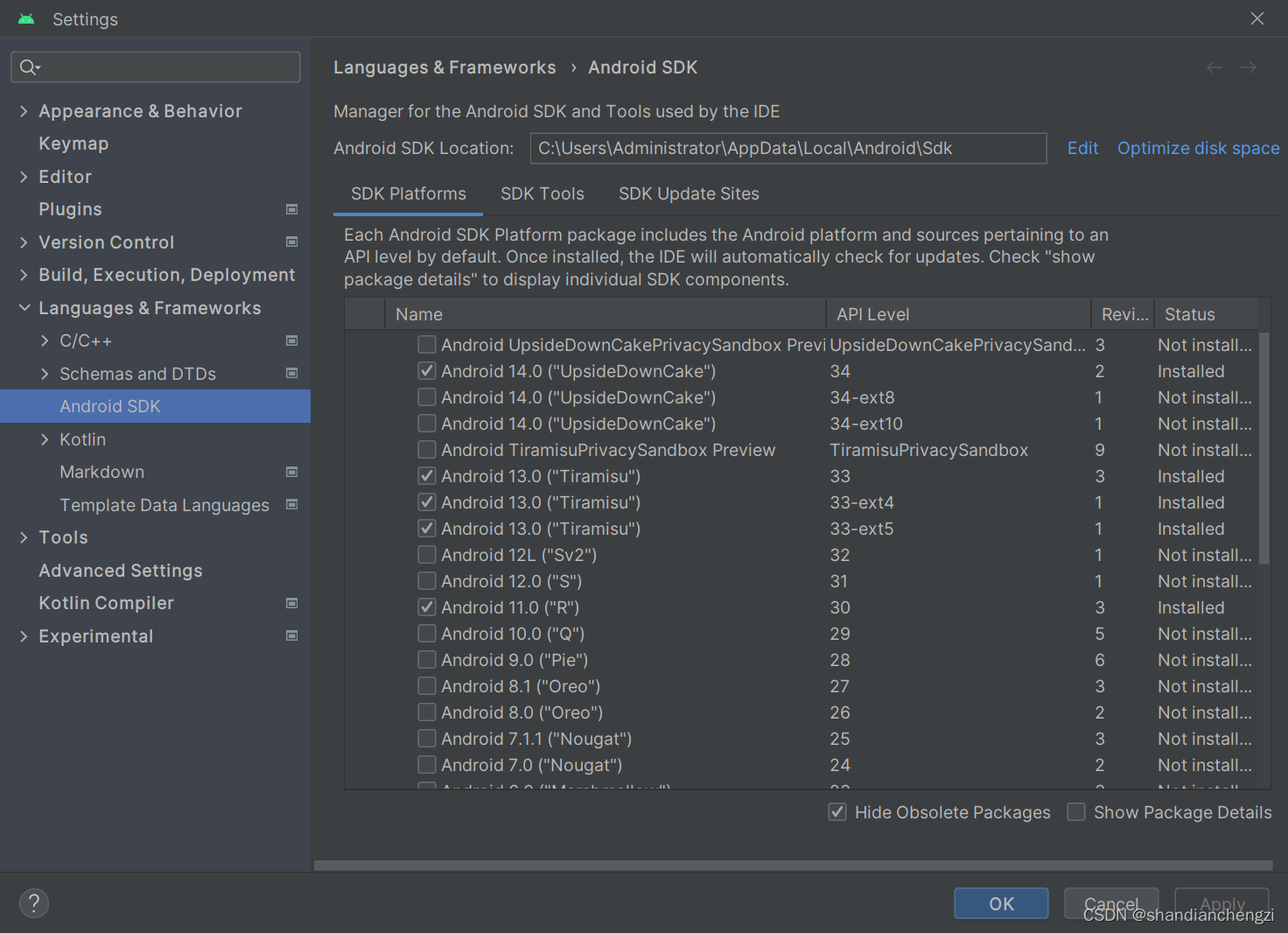The width and height of the screenshot is (1288, 933).
Task: Open Markdown settings page
Action: click(x=101, y=472)
